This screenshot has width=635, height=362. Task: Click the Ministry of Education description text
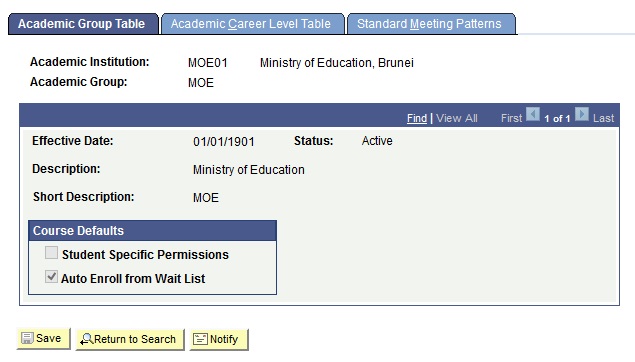click(x=249, y=170)
